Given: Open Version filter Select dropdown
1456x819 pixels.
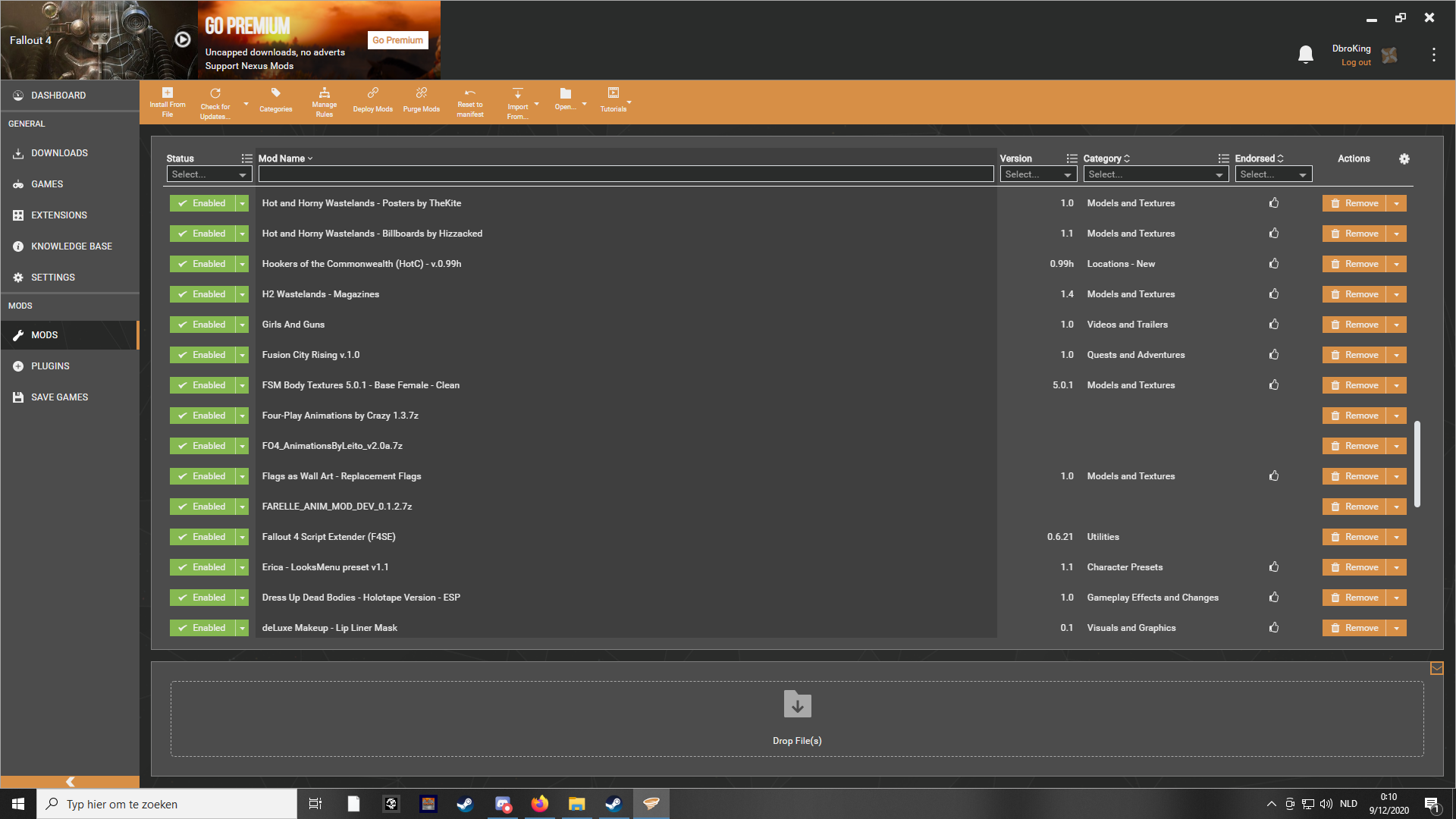Looking at the screenshot, I should tap(1038, 174).
